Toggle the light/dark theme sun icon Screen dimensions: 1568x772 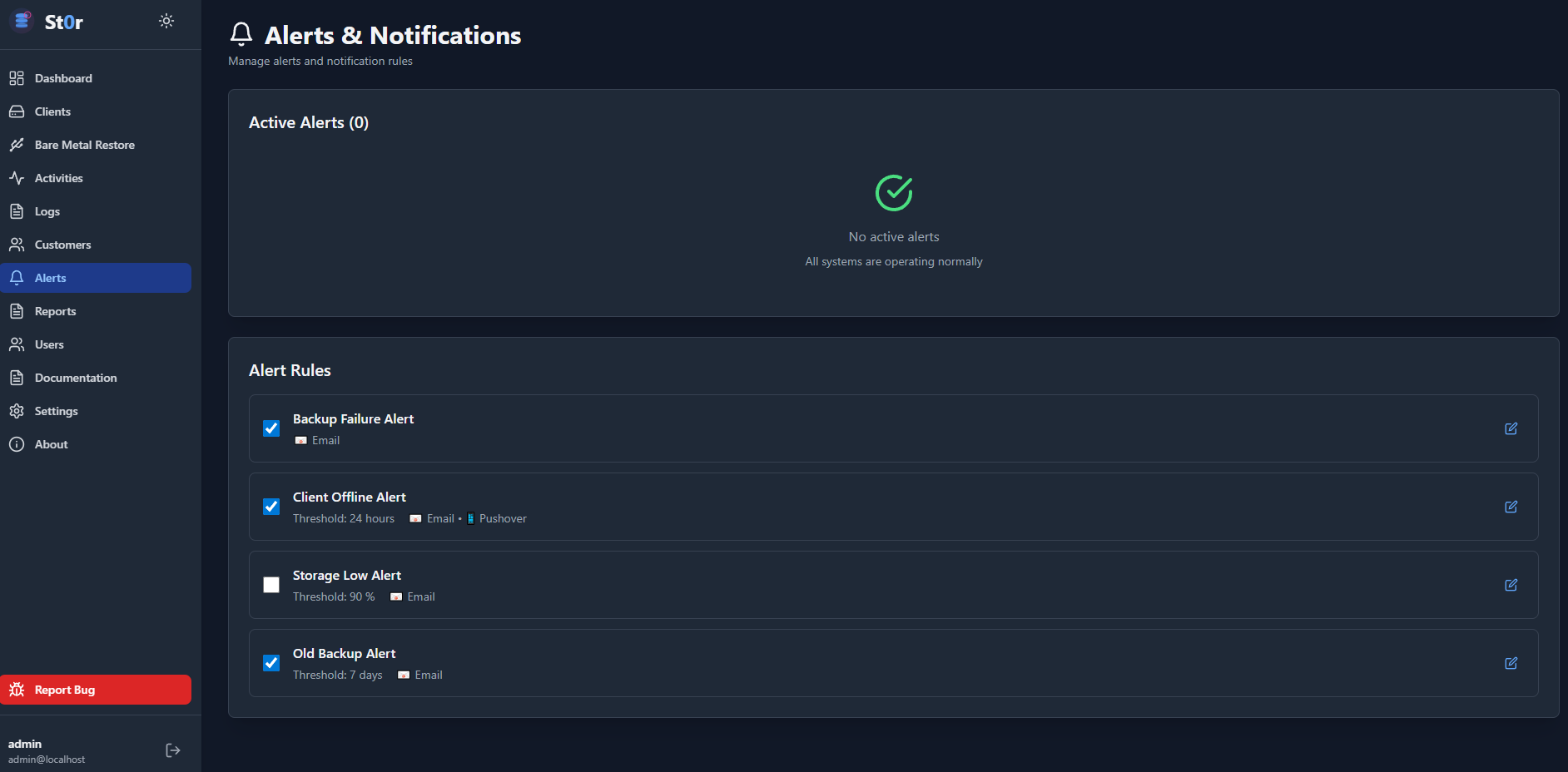point(166,21)
